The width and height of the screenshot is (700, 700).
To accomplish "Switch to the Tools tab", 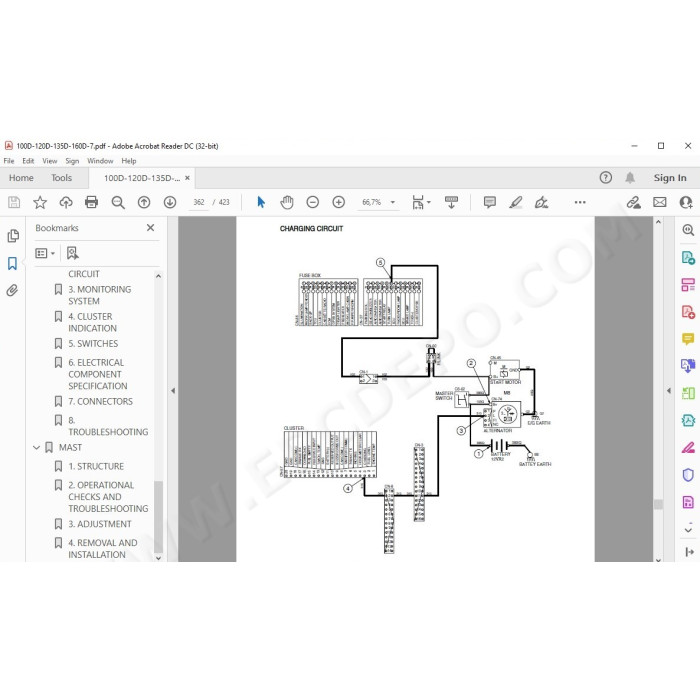I will pos(61,178).
